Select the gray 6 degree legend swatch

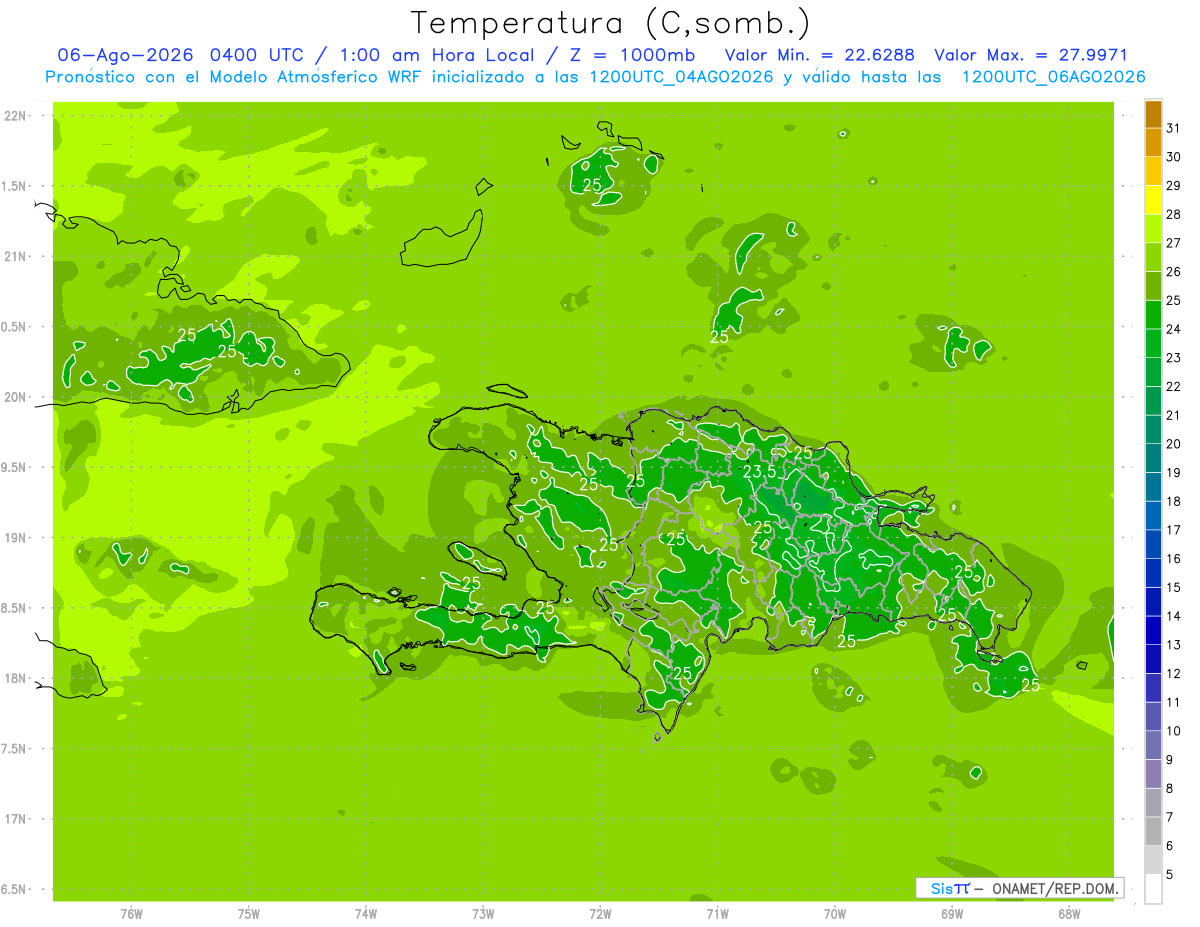click(1153, 832)
